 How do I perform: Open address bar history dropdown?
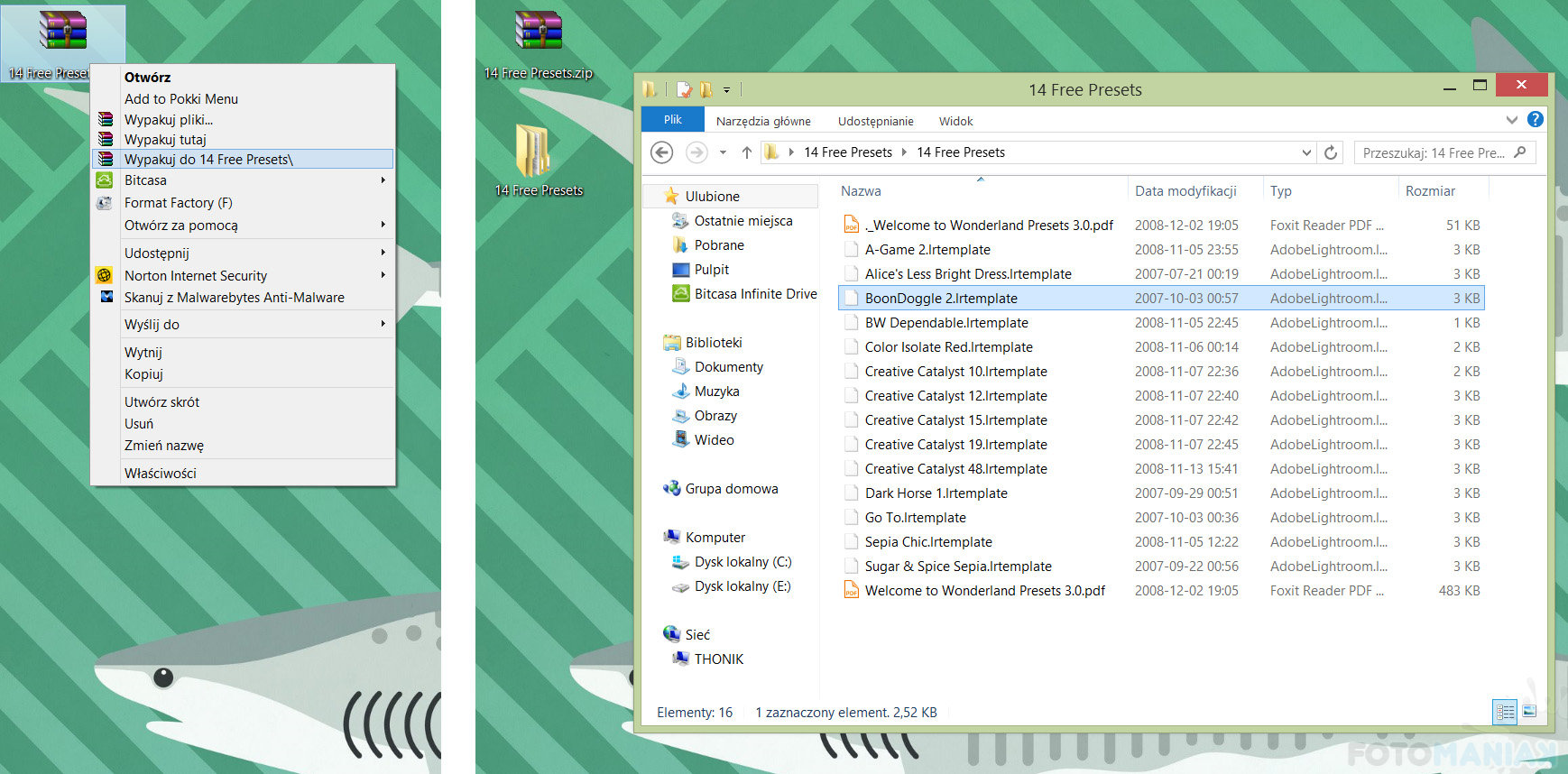click(1305, 152)
